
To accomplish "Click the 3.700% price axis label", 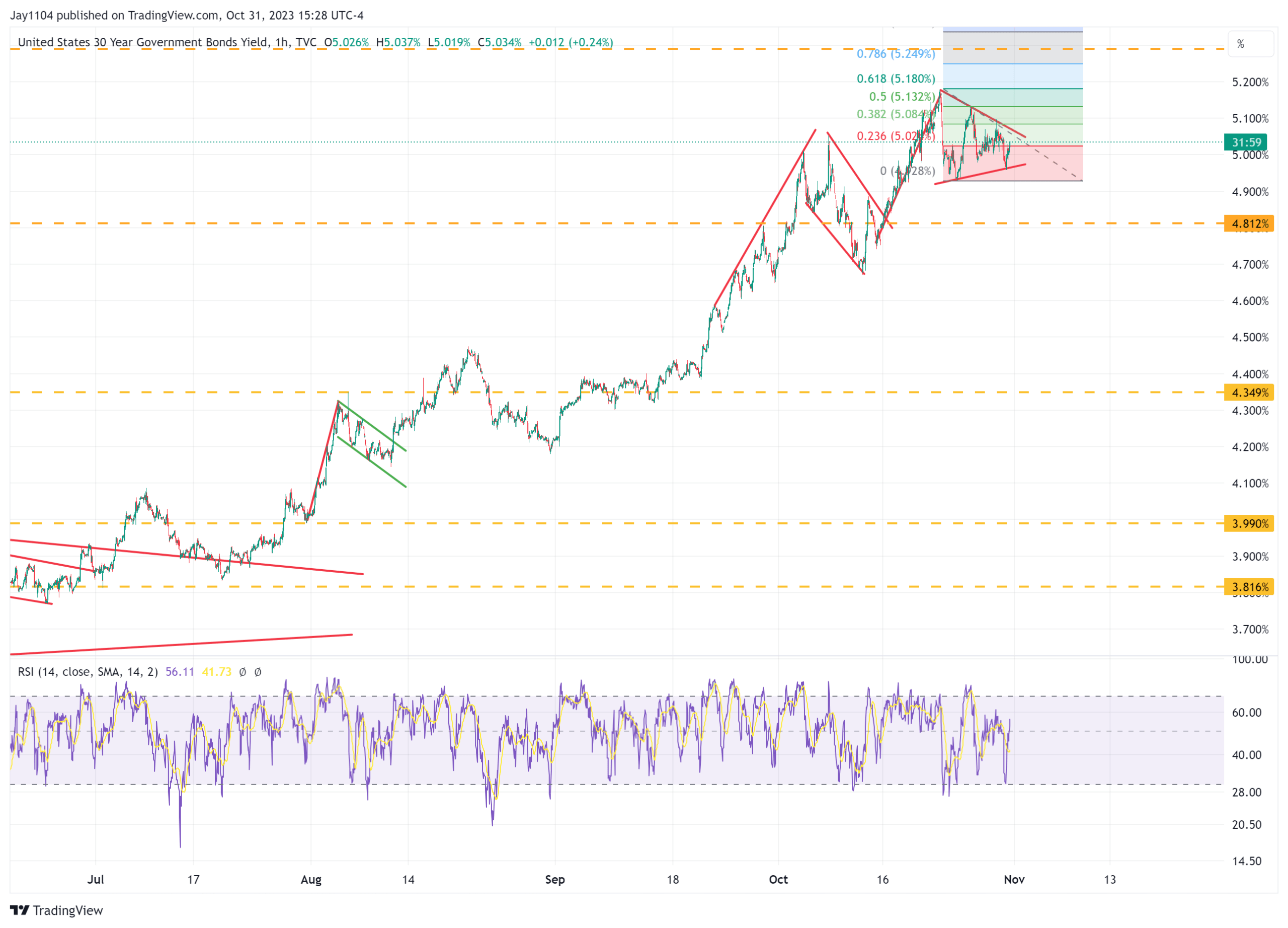I will (x=1250, y=630).
